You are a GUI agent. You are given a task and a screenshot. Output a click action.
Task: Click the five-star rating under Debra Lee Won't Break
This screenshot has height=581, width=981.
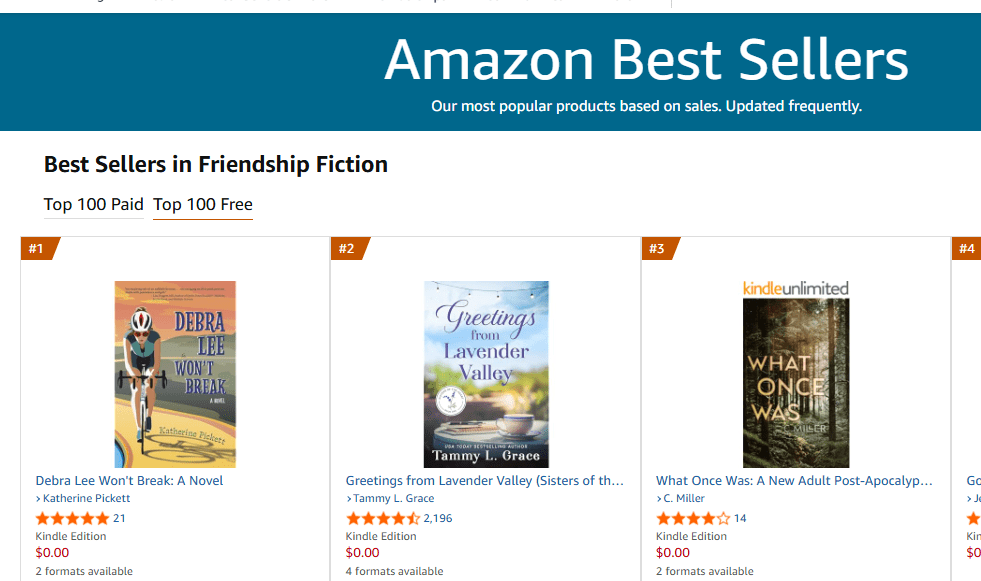click(72, 518)
